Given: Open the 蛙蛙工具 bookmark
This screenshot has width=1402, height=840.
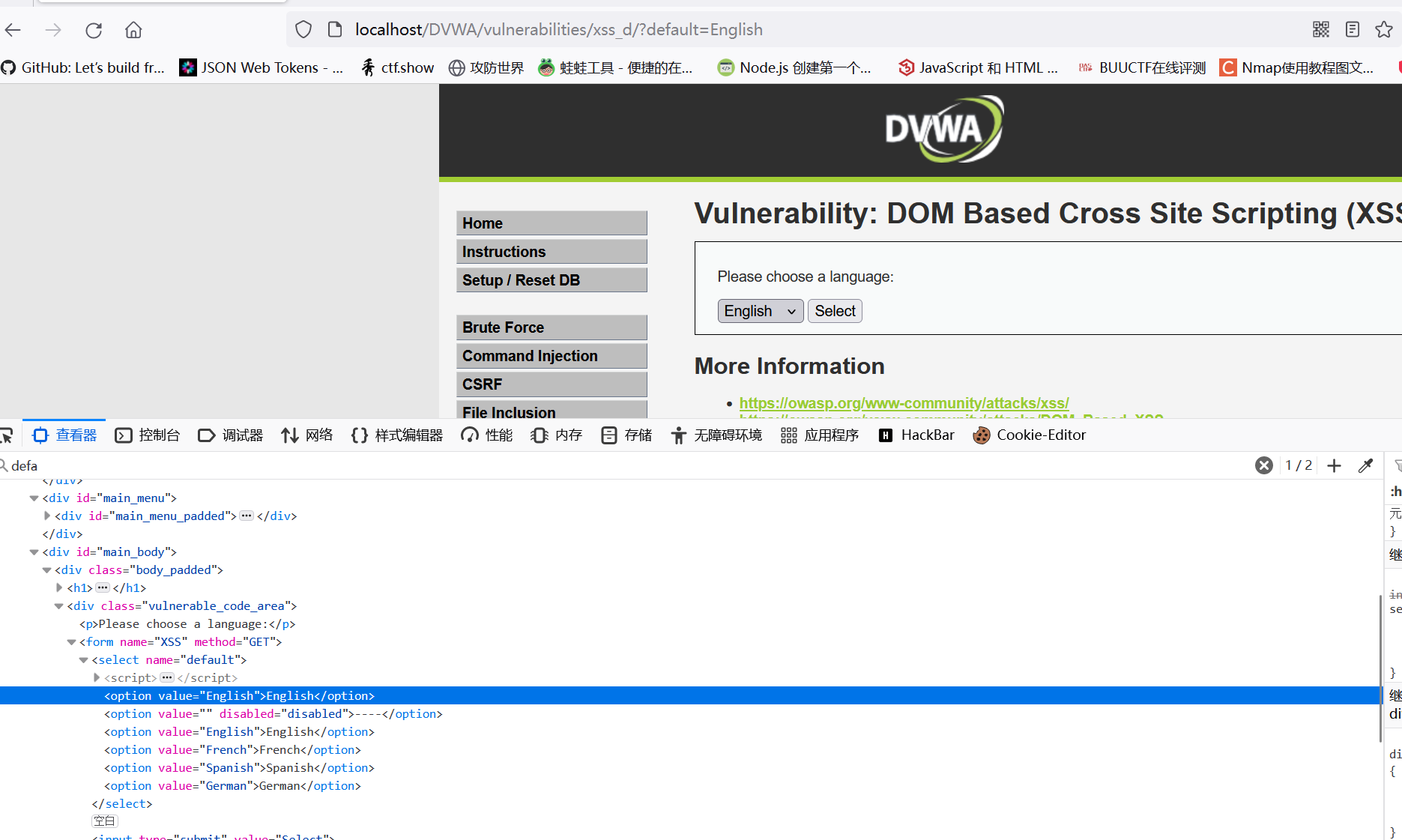Looking at the screenshot, I should coord(616,67).
